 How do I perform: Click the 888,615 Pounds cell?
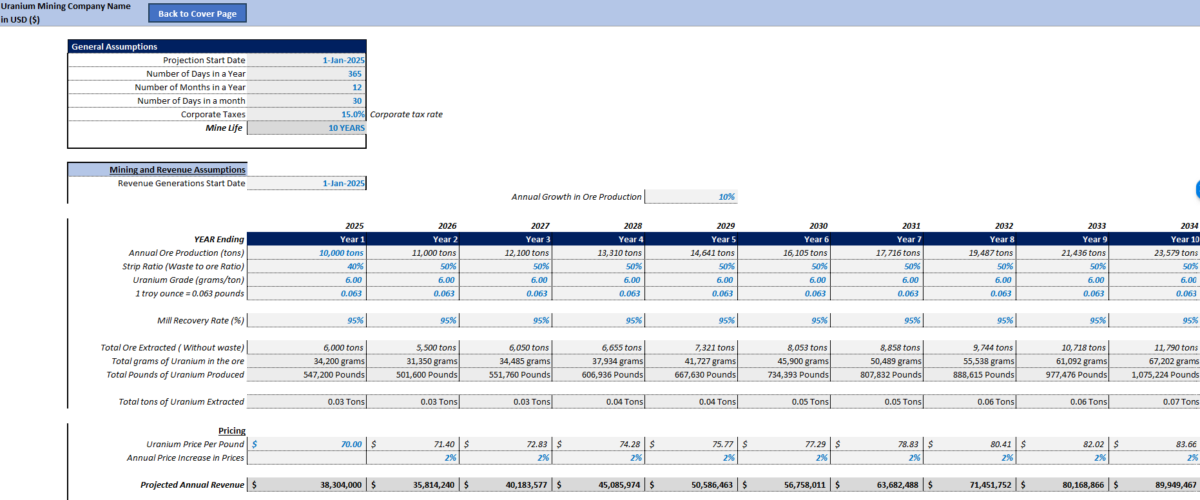click(969, 374)
